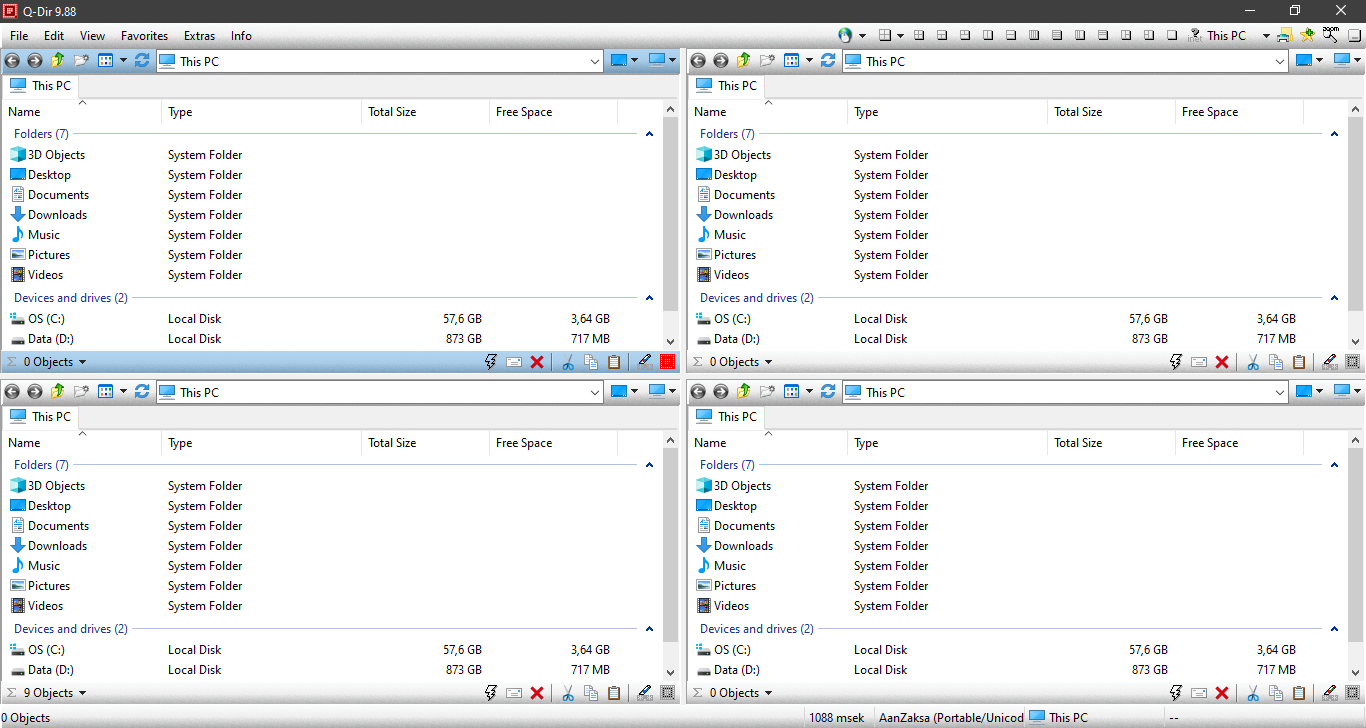This screenshot has width=1366, height=728.
Task: Click the scissors cut icon in the upper-left pane
Action: pyautogui.click(x=567, y=362)
